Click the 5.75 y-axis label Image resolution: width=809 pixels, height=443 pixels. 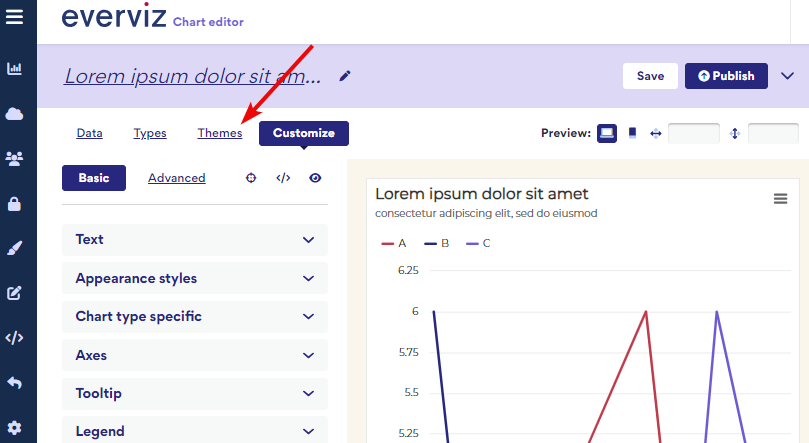pyautogui.click(x=409, y=352)
